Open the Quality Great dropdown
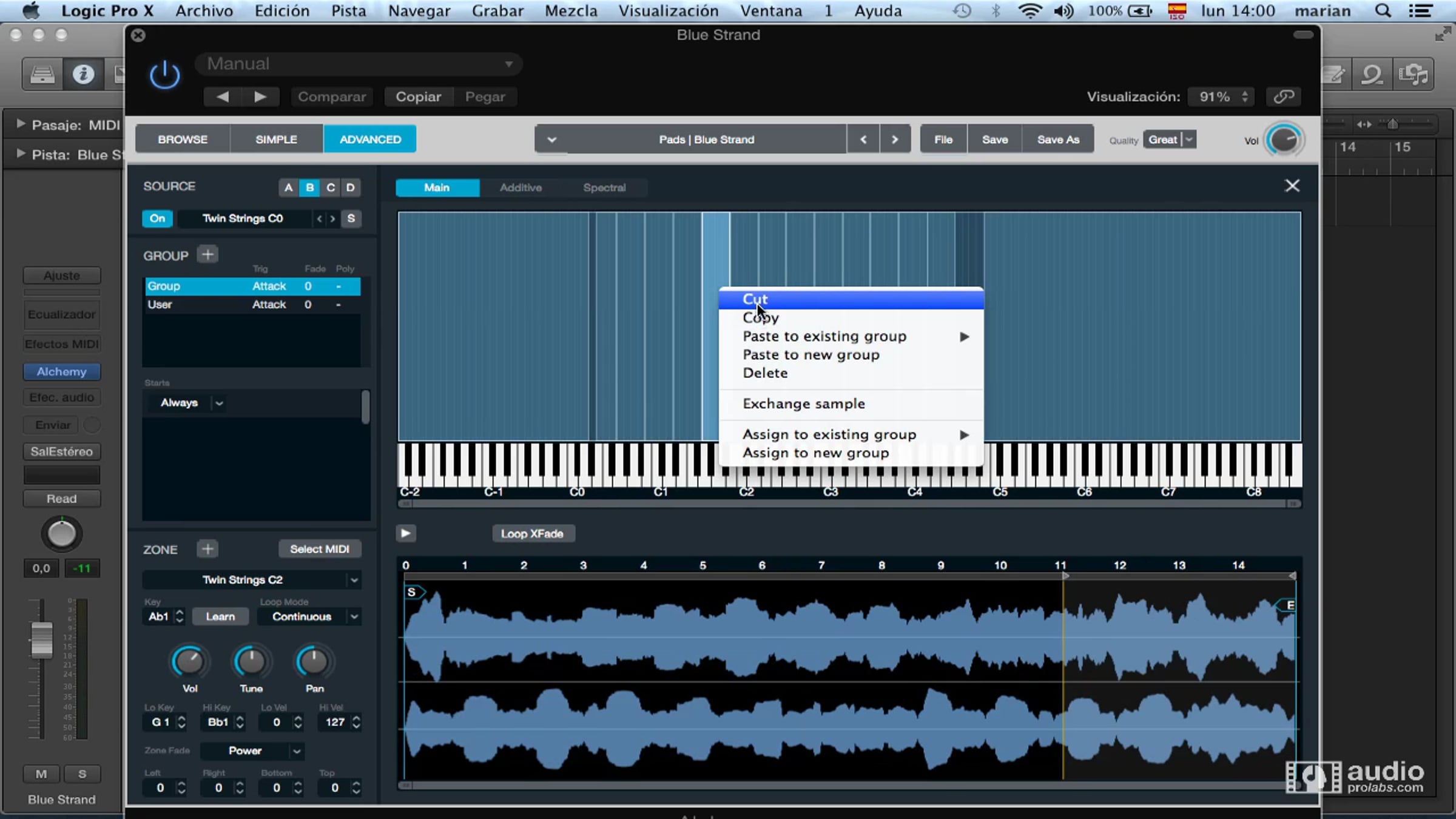The width and height of the screenshot is (1456, 819). pos(1170,140)
